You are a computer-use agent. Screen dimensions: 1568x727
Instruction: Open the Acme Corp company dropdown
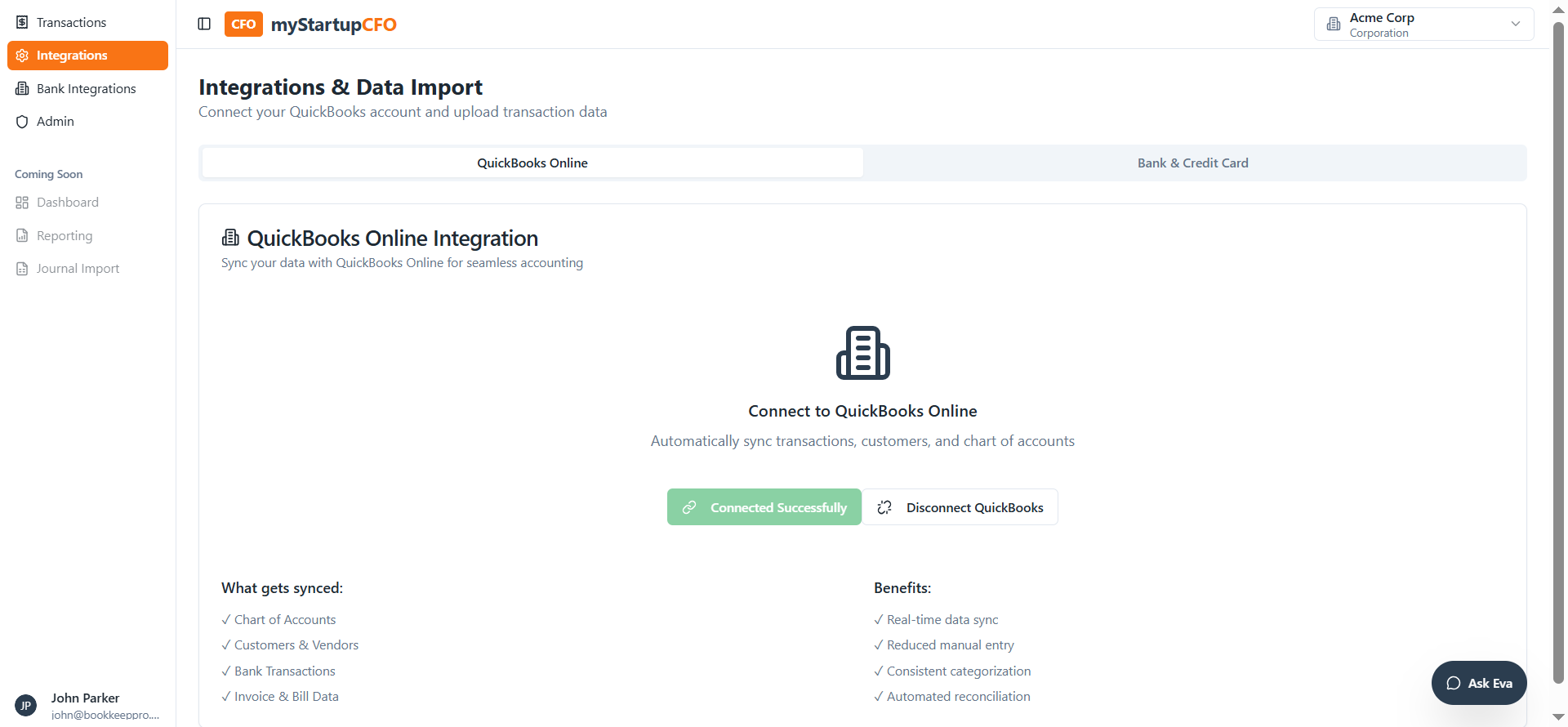pyautogui.click(x=1423, y=25)
